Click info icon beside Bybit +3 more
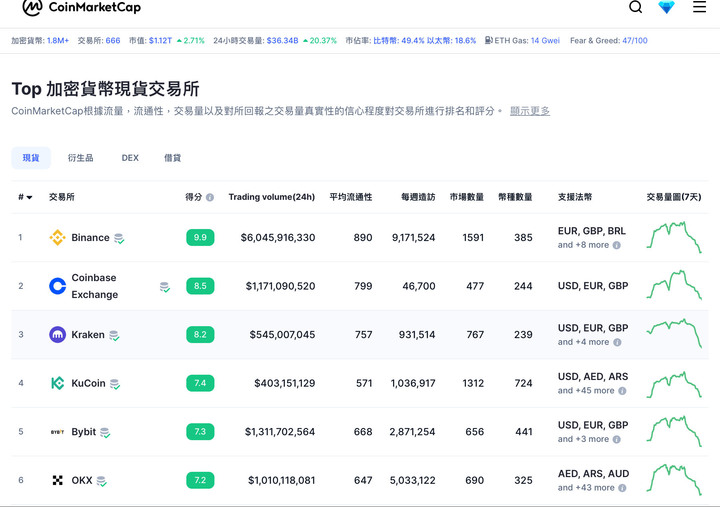The width and height of the screenshot is (720, 507). pyautogui.click(x=617, y=439)
